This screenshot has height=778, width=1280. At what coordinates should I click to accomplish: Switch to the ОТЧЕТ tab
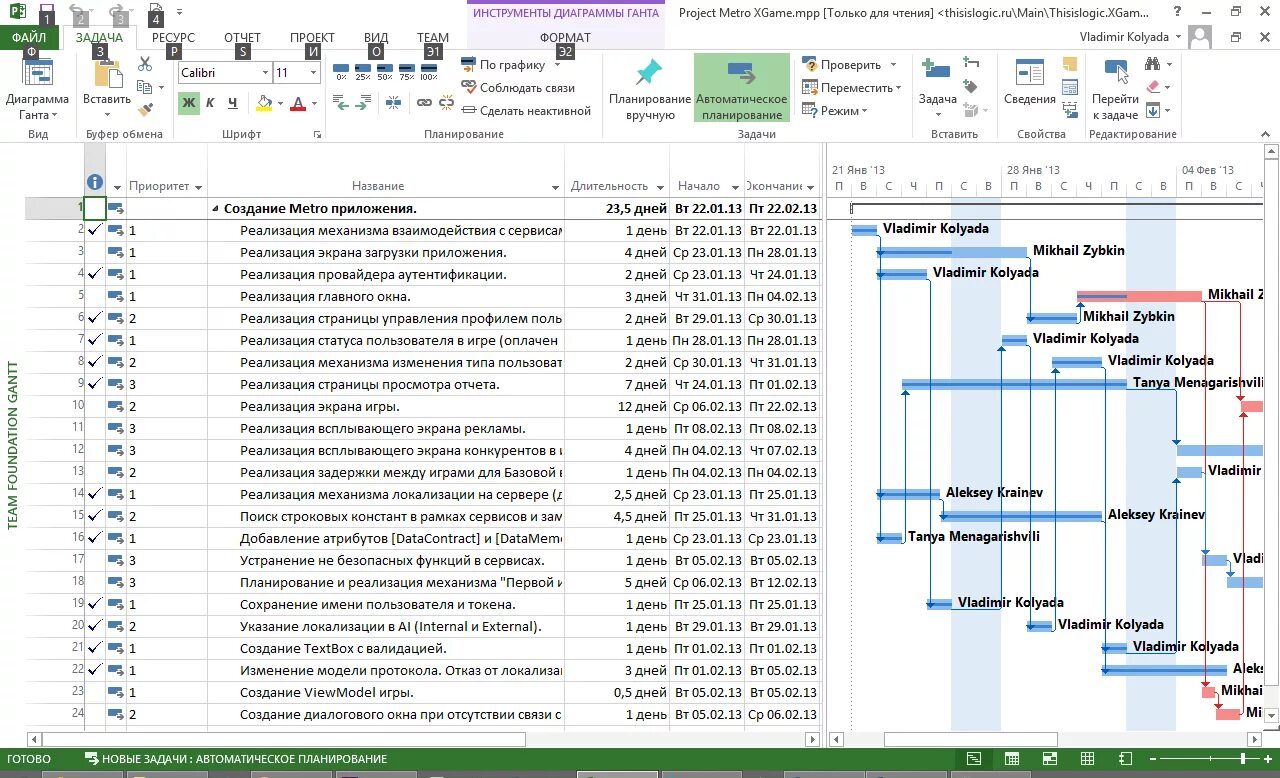point(242,37)
